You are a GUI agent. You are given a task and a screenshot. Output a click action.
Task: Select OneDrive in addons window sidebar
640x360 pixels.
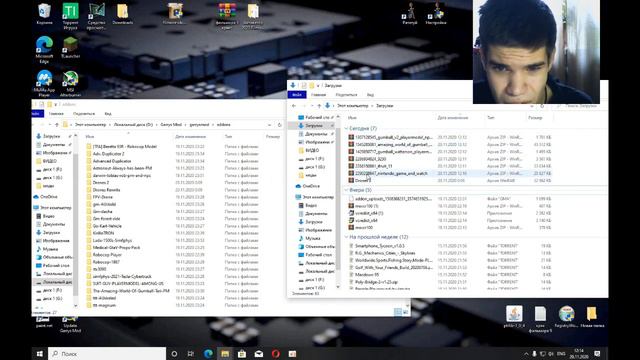tap(48, 197)
